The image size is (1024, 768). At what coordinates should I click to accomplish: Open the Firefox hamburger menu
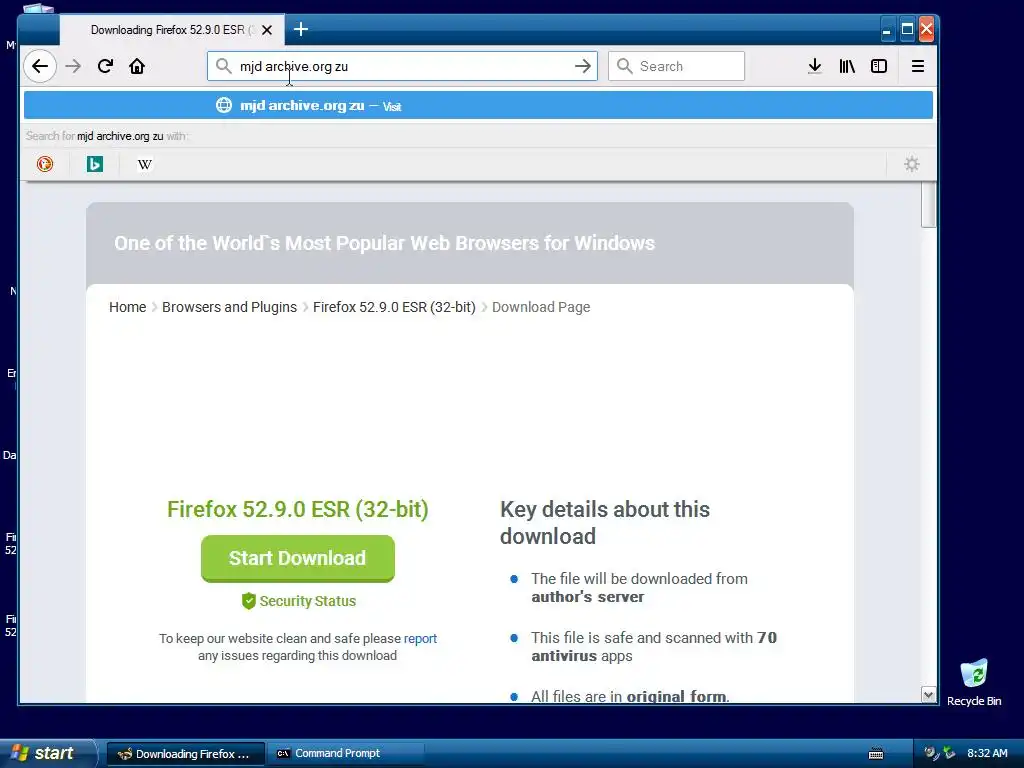tap(918, 66)
